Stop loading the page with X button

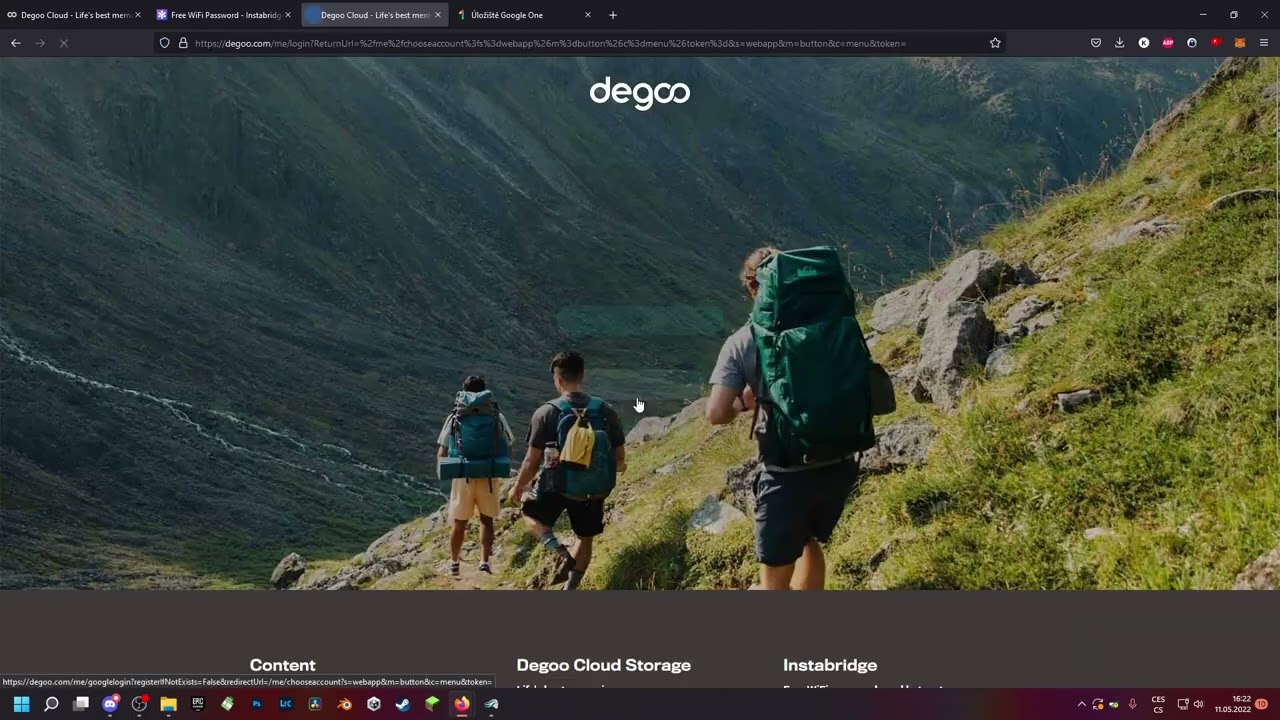pos(64,43)
